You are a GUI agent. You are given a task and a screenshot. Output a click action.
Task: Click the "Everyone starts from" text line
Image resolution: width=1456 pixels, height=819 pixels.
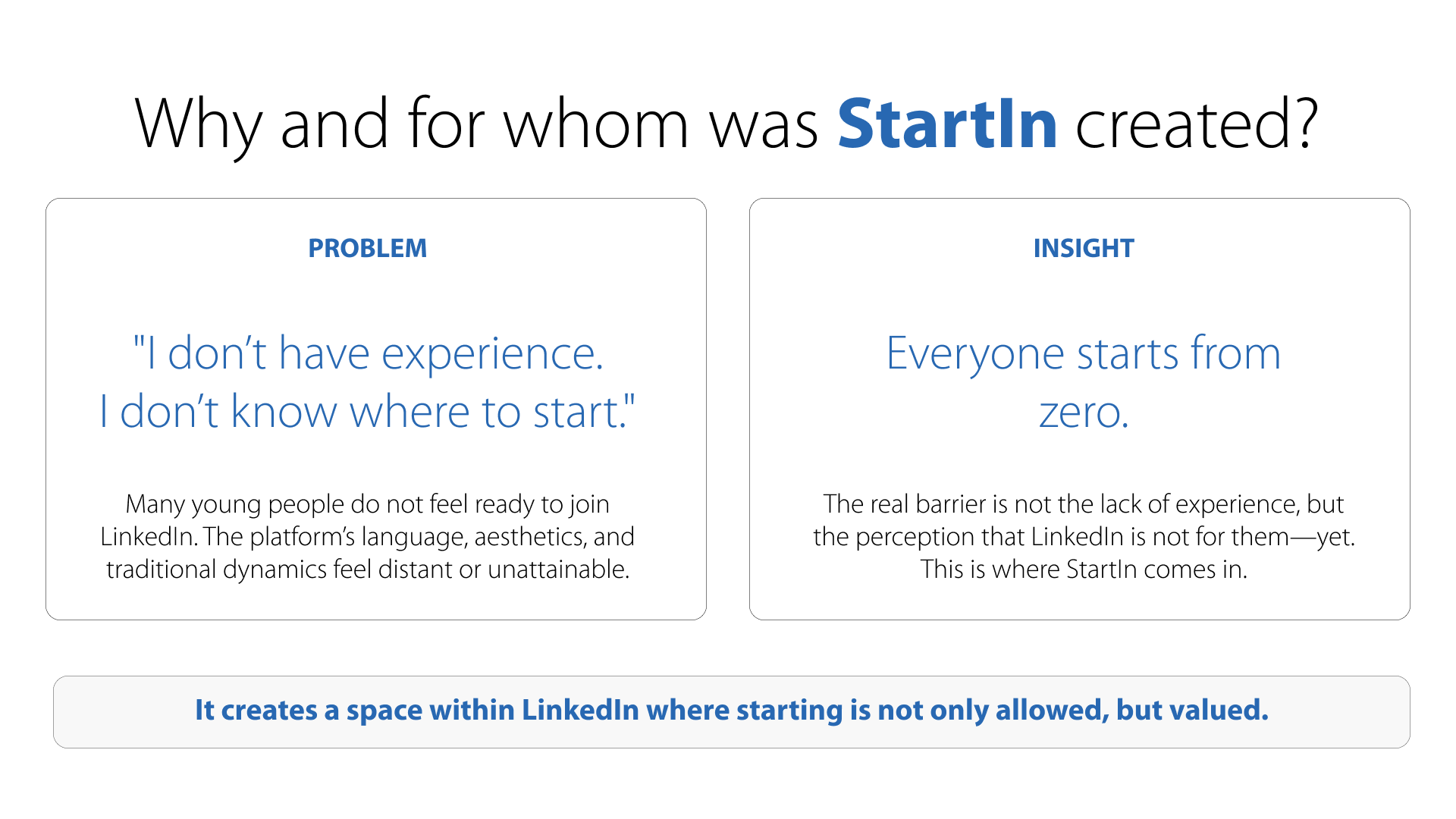point(1083,353)
